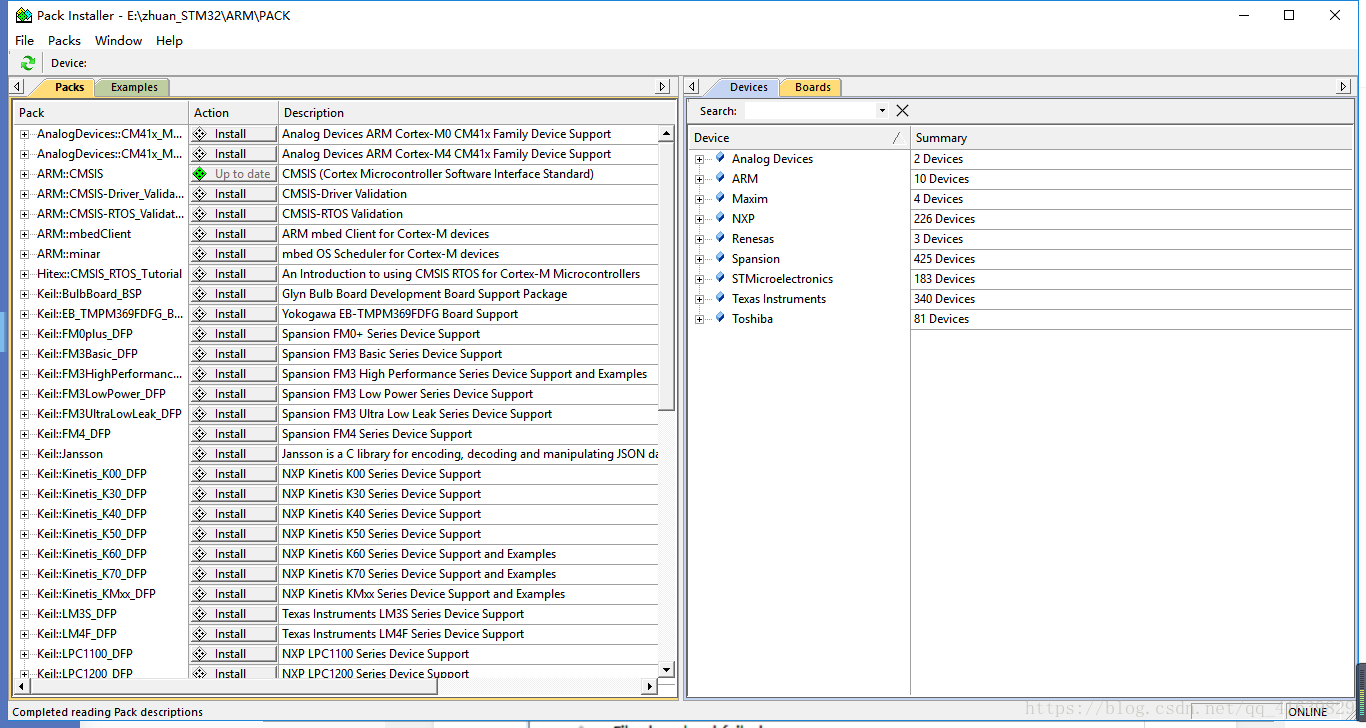Click left arrow of Devices pane tabs
This screenshot has width=1366, height=728.
coord(693,87)
